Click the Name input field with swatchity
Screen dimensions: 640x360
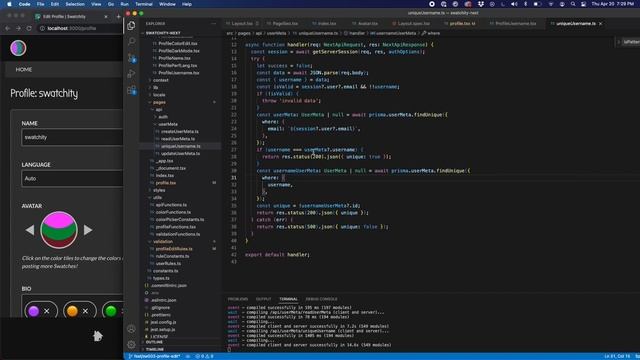click(x=72, y=138)
